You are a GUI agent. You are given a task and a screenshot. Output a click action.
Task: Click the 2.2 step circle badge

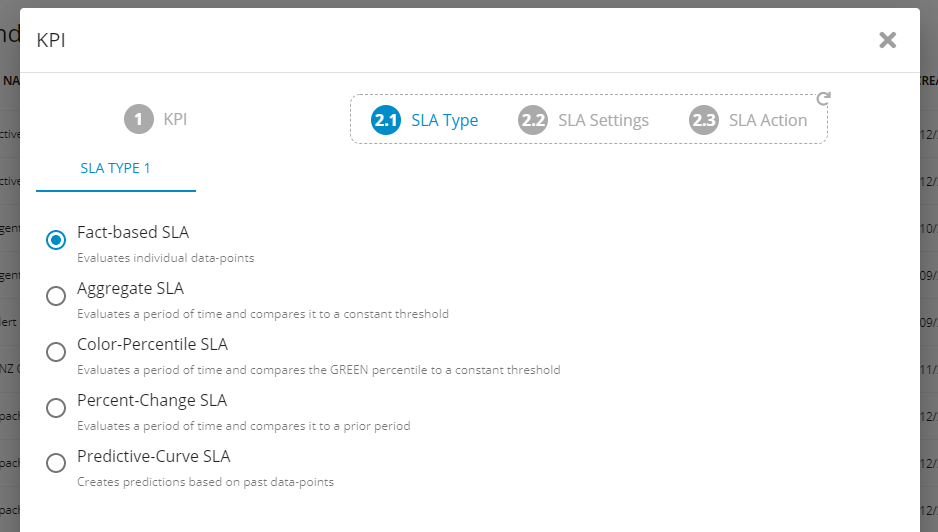point(533,121)
